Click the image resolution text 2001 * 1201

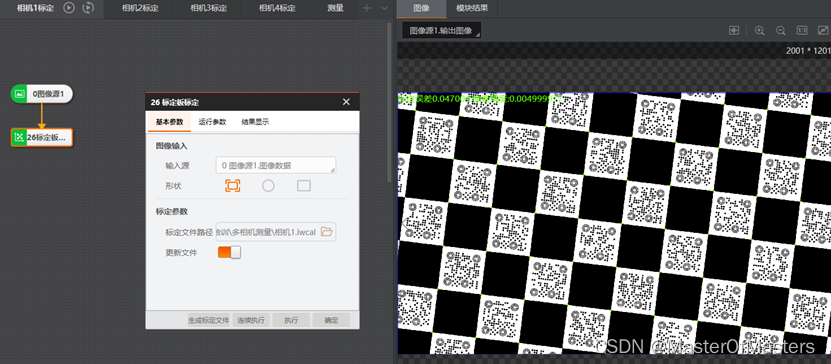pos(808,50)
